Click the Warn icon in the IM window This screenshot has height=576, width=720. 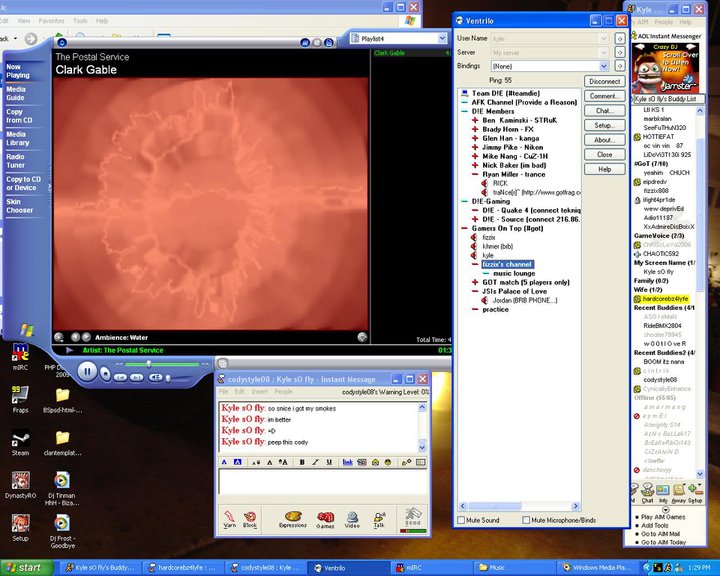(229, 517)
